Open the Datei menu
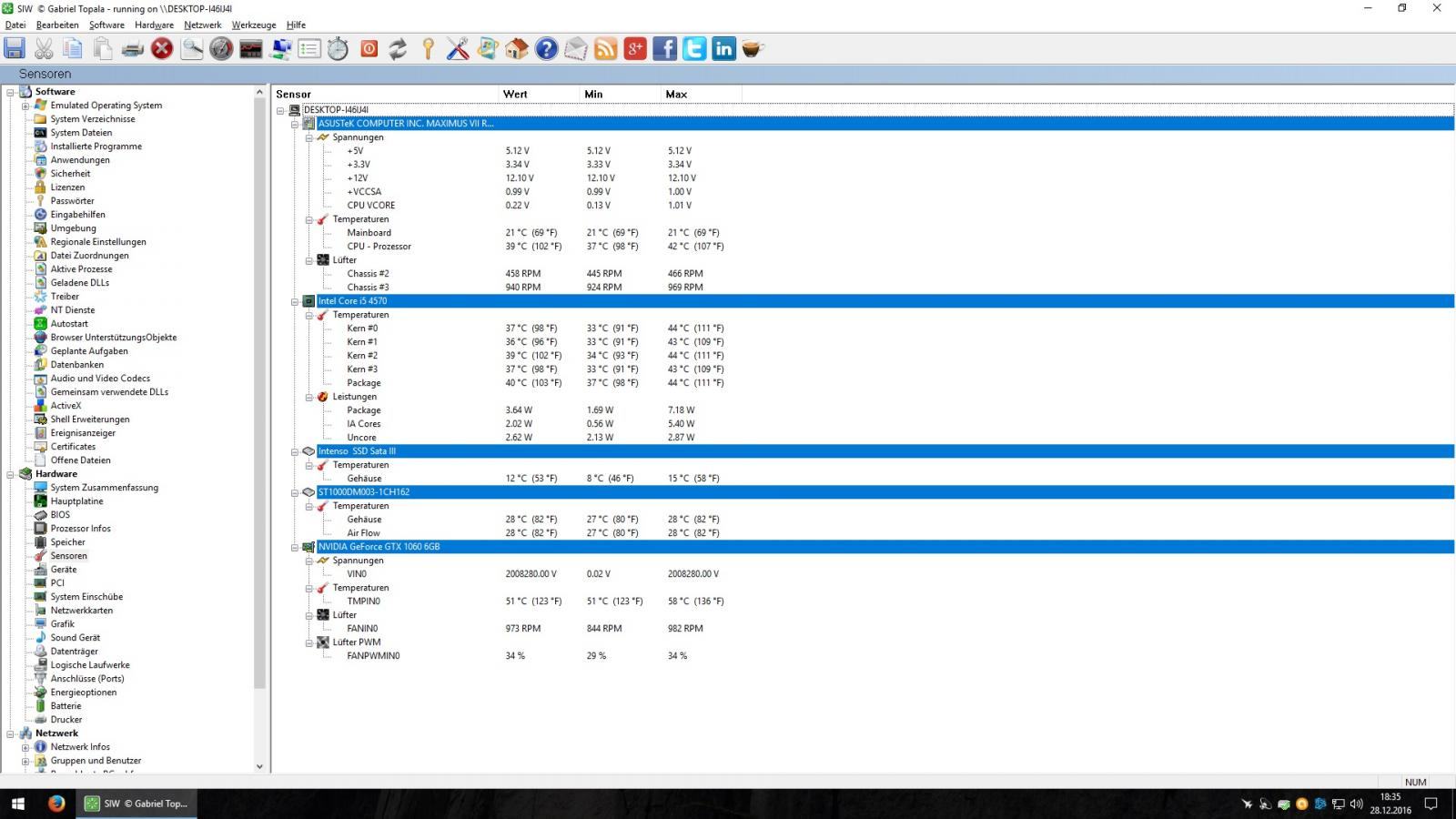Viewport: 1456px width, 819px height. coord(15,25)
